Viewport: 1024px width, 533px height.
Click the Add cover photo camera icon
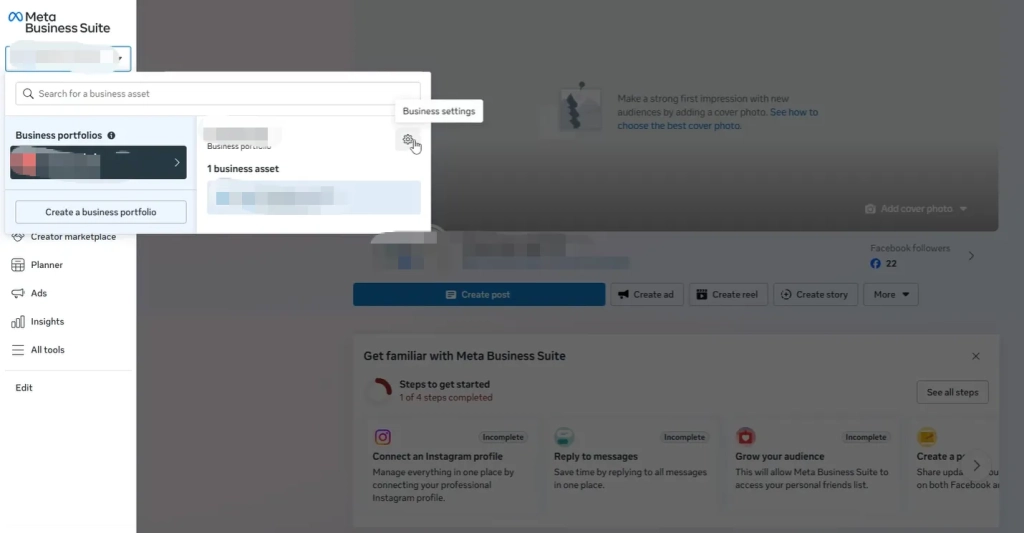tap(870, 209)
